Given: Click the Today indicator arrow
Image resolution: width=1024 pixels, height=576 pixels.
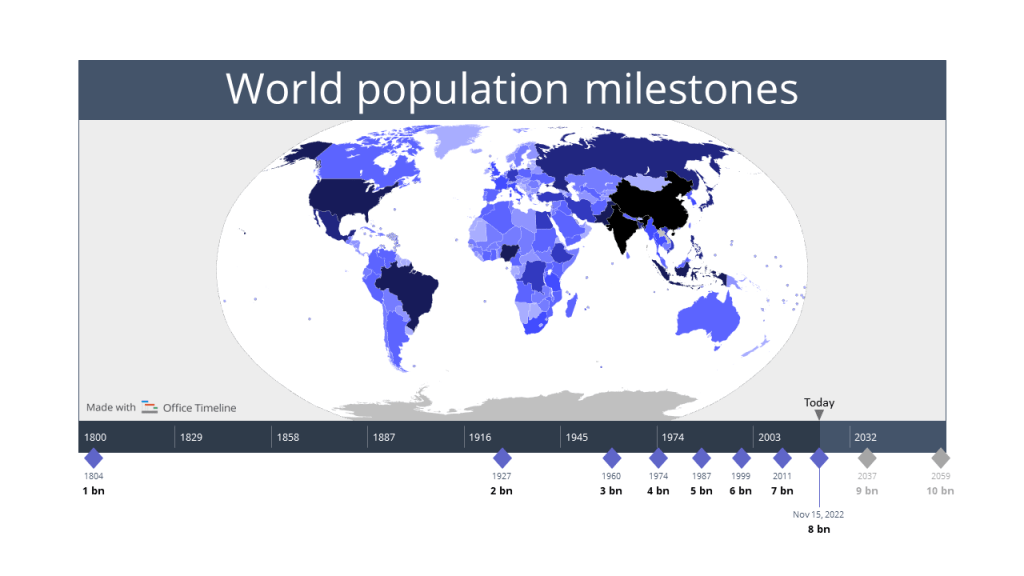Looking at the screenshot, I should tap(819, 414).
